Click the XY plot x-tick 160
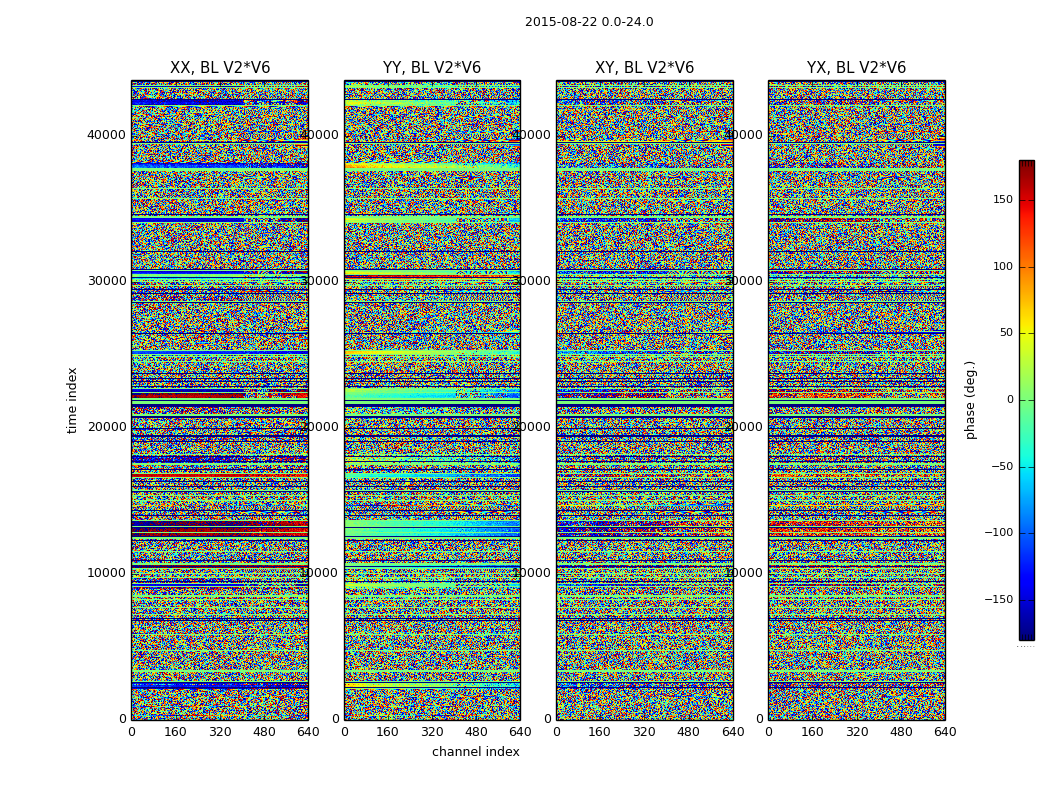This screenshot has width=1050, height=800. click(600, 732)
